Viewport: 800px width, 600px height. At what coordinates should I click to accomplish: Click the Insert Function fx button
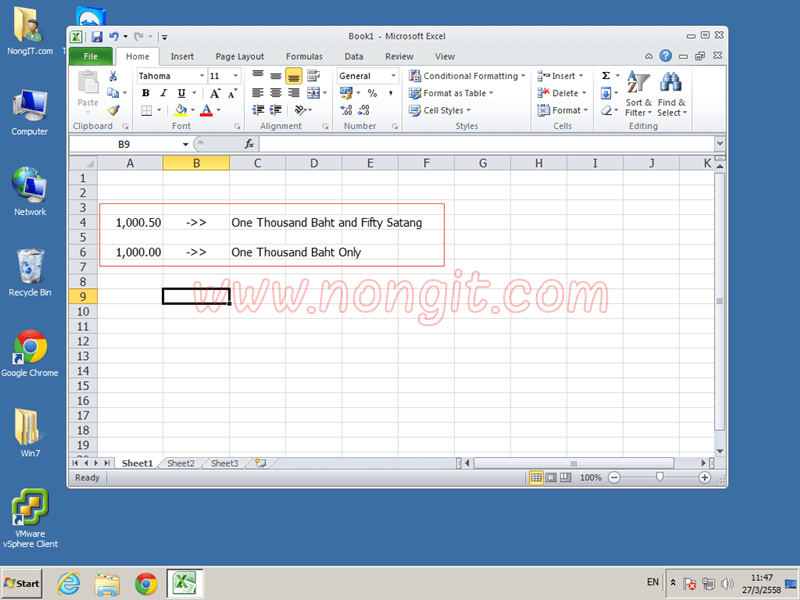point(249,144)
